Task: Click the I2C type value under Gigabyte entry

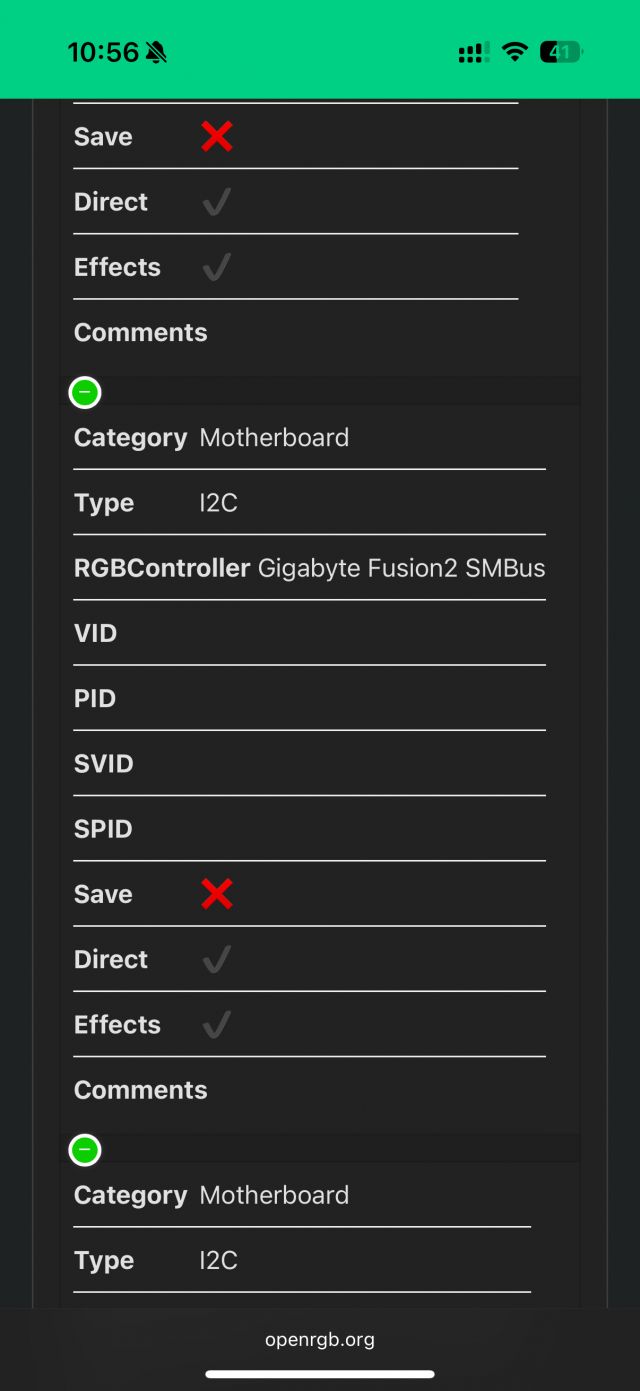Action: 218,503
